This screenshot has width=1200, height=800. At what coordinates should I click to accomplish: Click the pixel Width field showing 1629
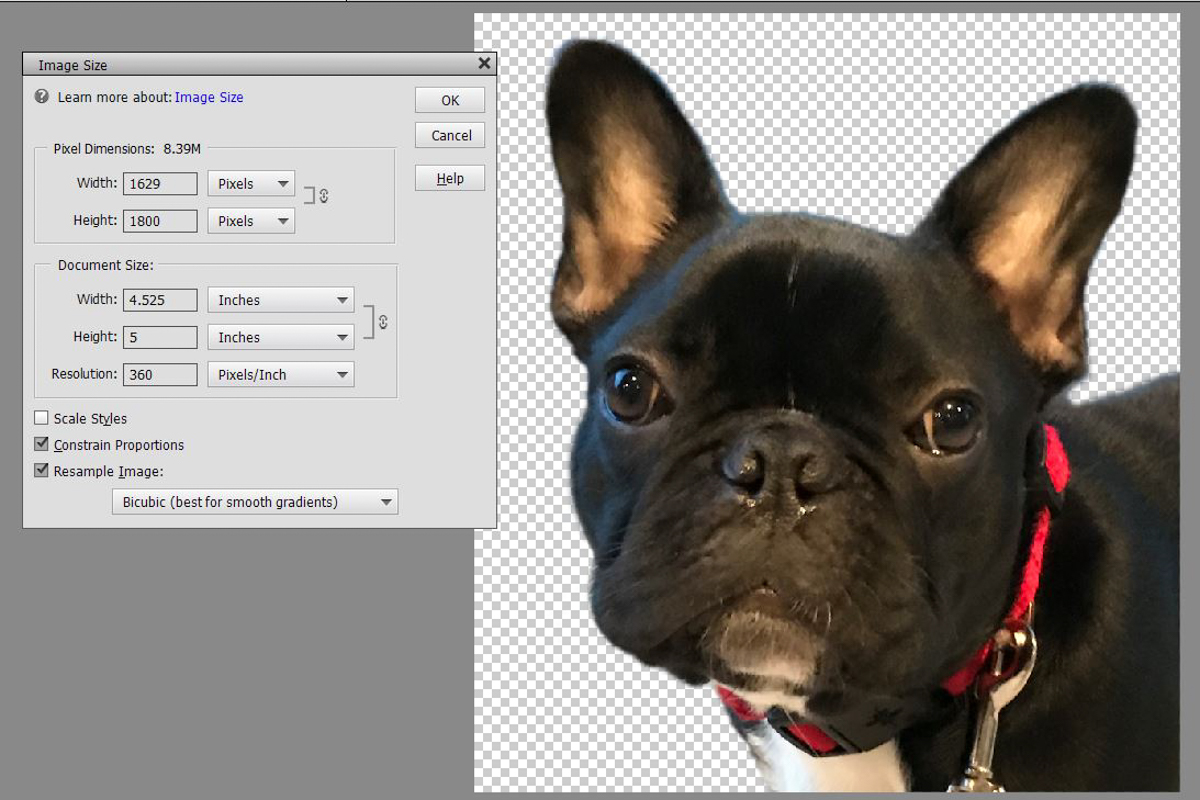160,184
